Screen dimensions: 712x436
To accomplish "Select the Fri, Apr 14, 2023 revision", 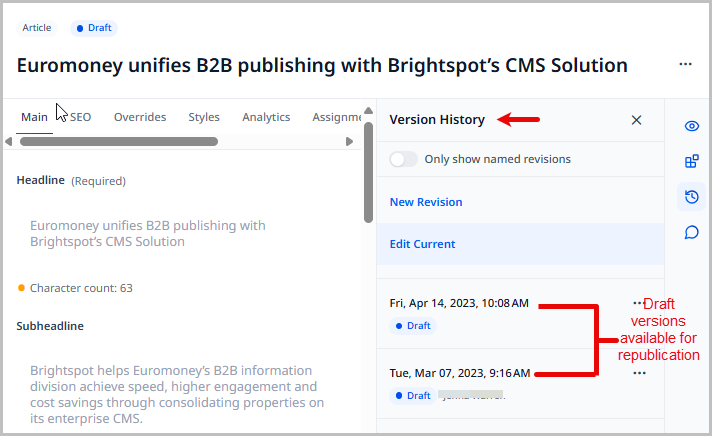I will tap(459, 303).
